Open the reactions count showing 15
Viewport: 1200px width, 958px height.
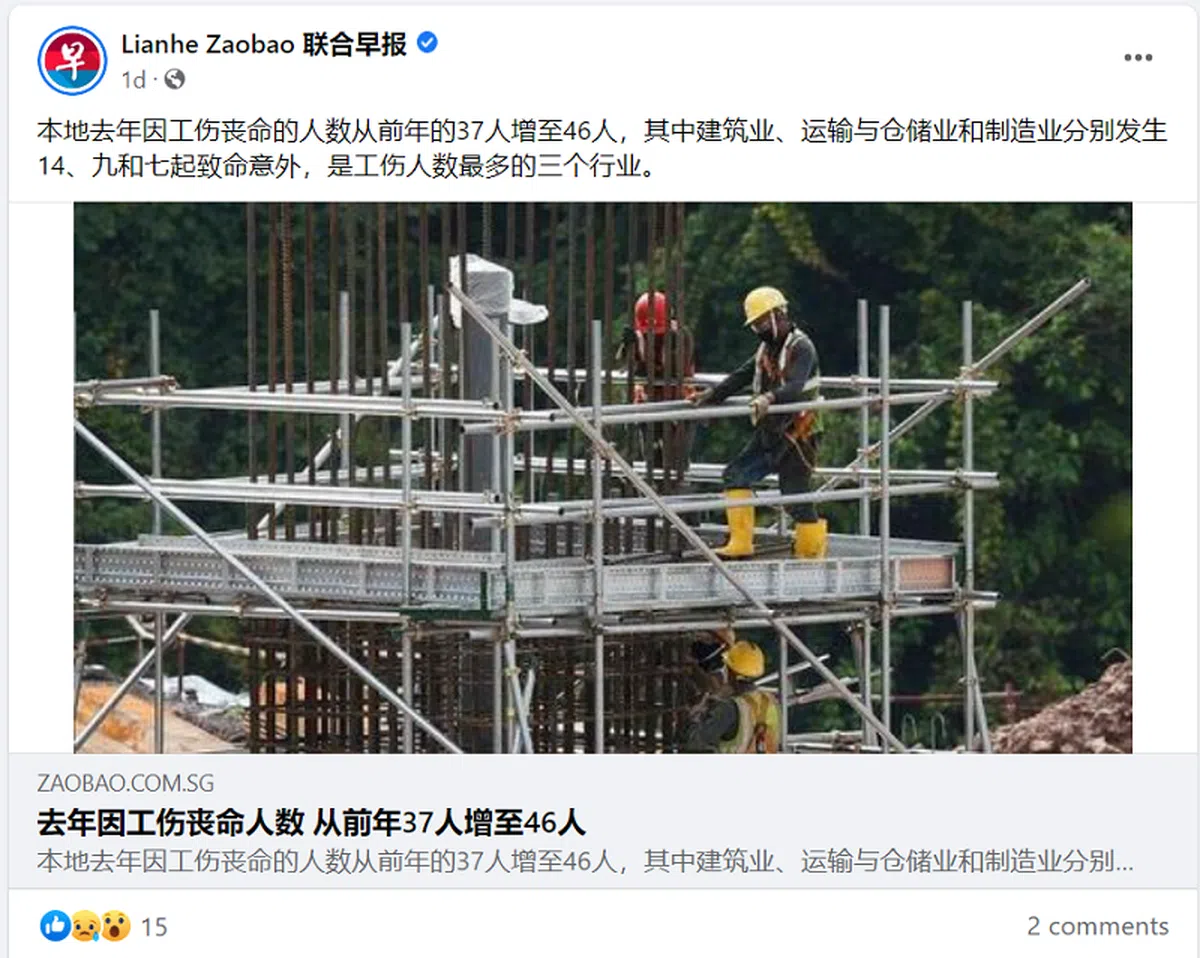point(154,927)
